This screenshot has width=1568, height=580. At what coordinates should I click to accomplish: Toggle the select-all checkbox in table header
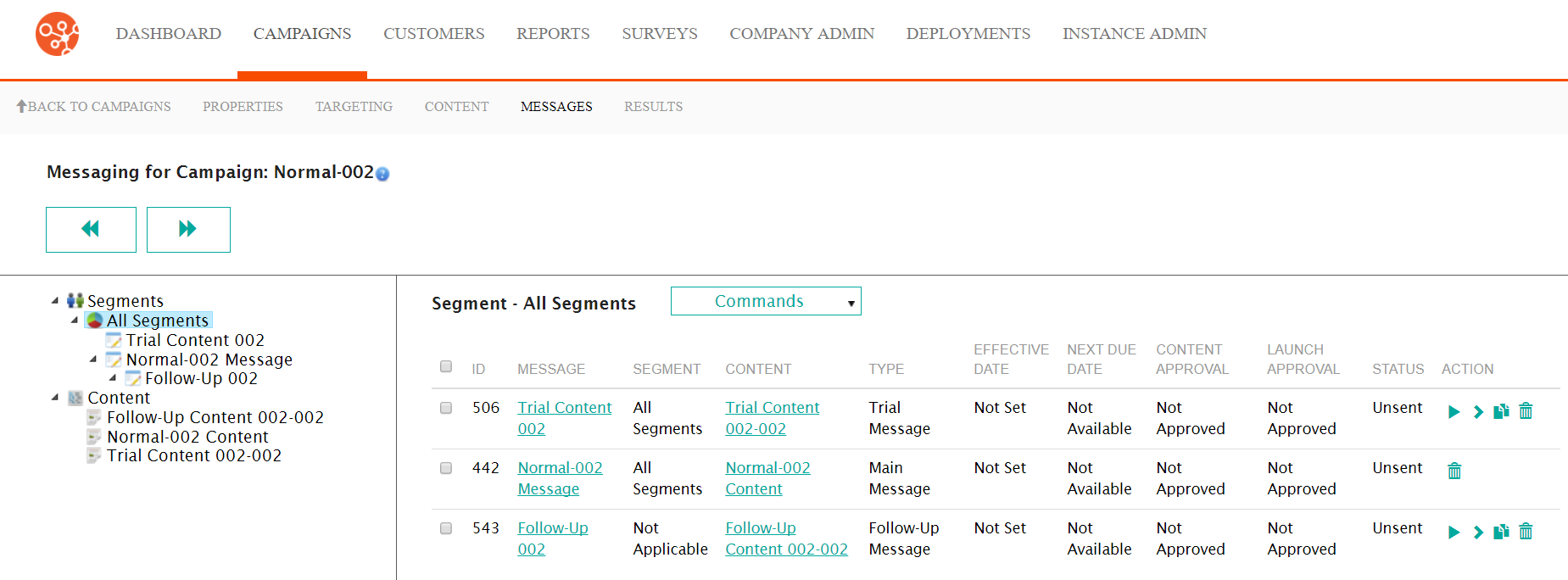tap(446, 367)
